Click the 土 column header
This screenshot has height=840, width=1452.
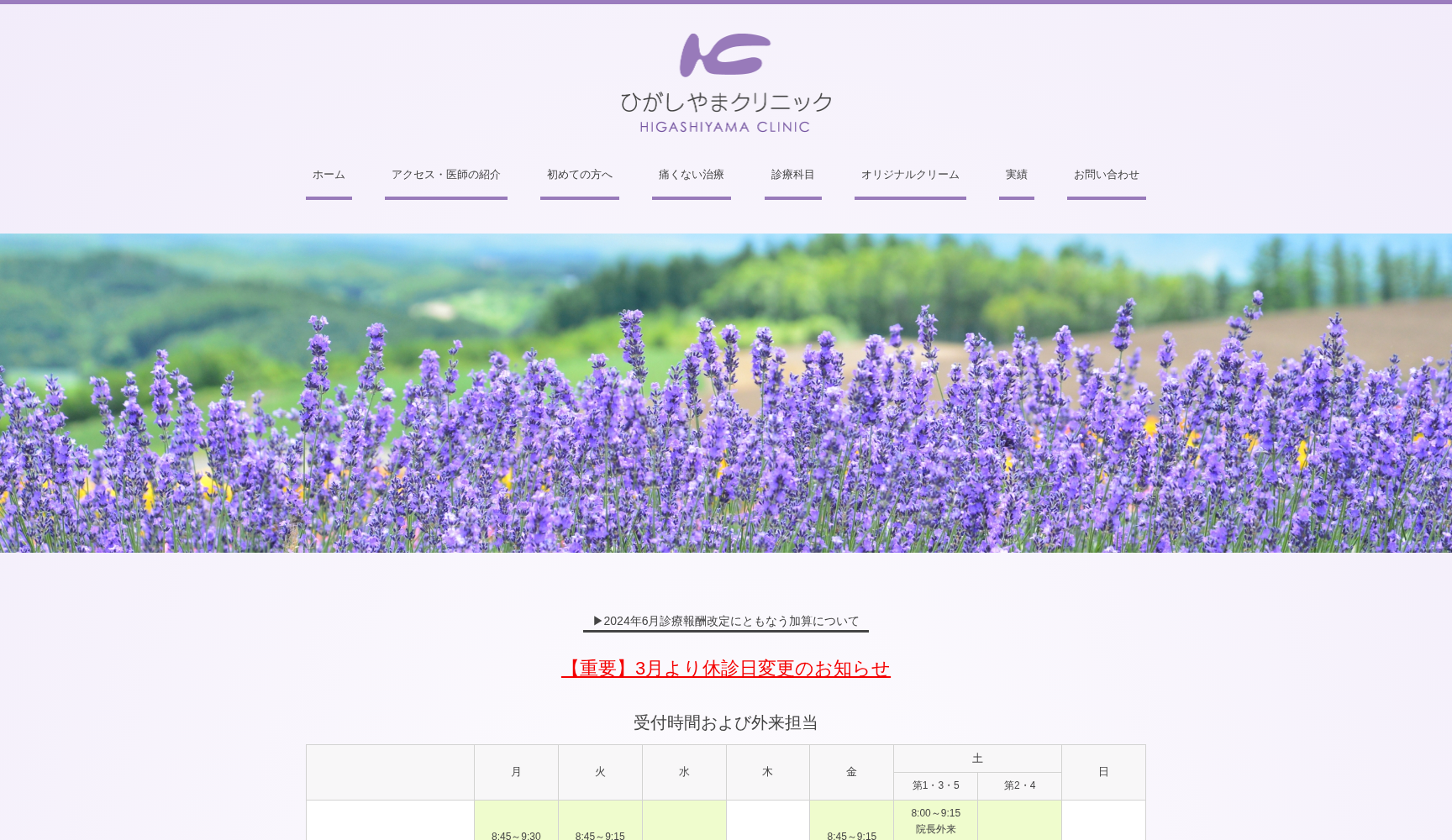point(977,759)
